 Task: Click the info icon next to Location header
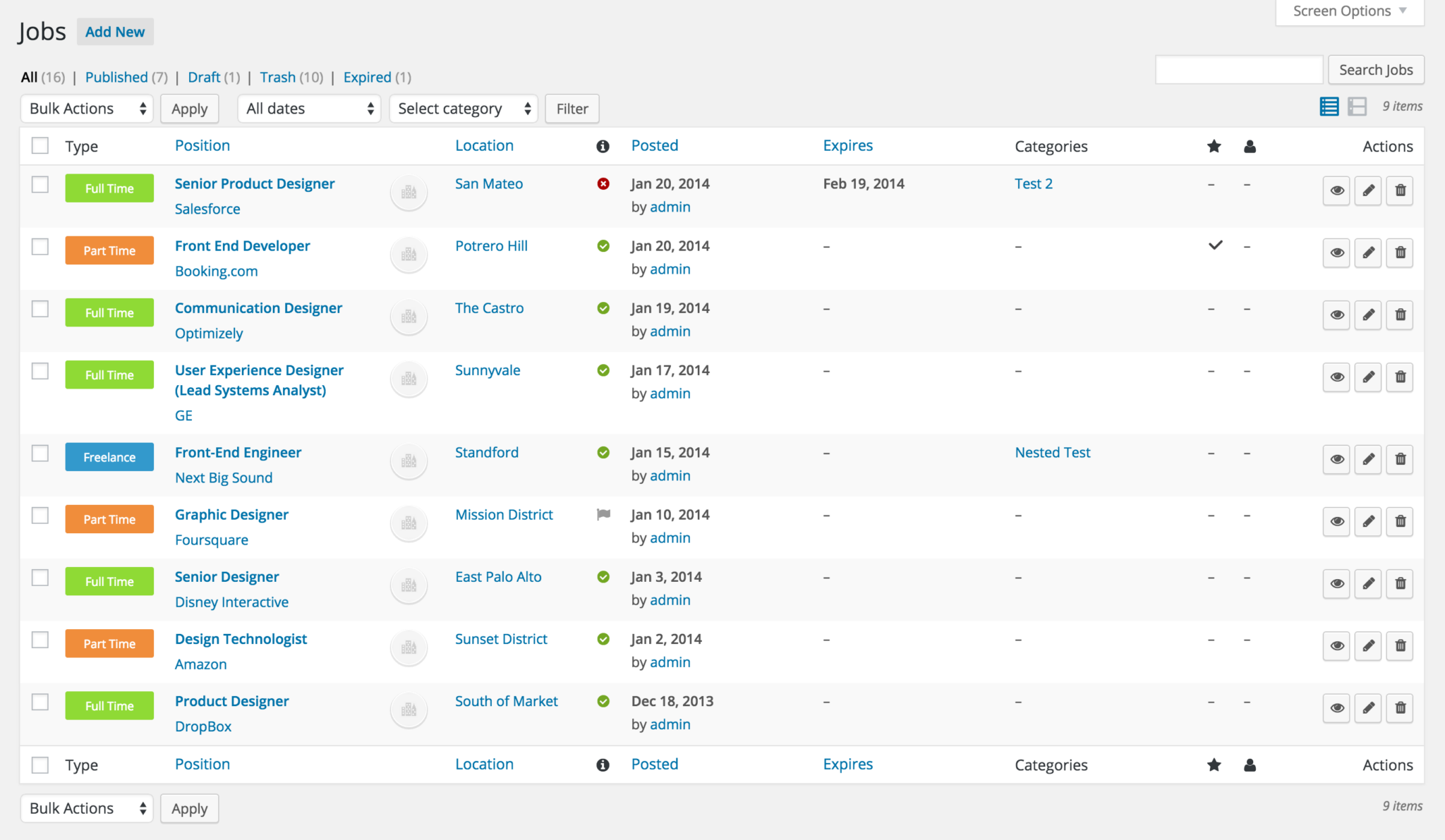(x=602, y=146)
